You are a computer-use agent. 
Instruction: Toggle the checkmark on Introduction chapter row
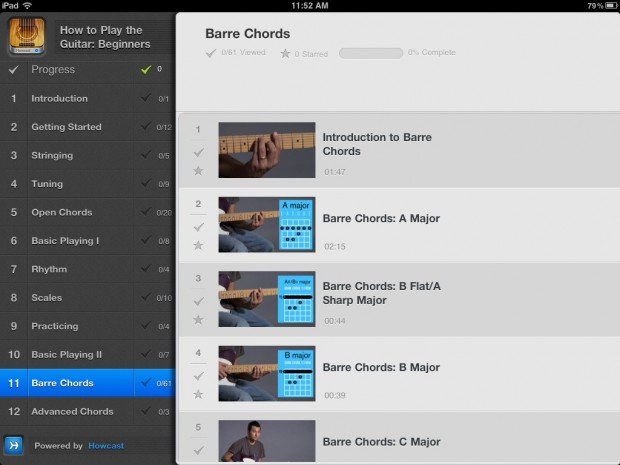[146, 97]
